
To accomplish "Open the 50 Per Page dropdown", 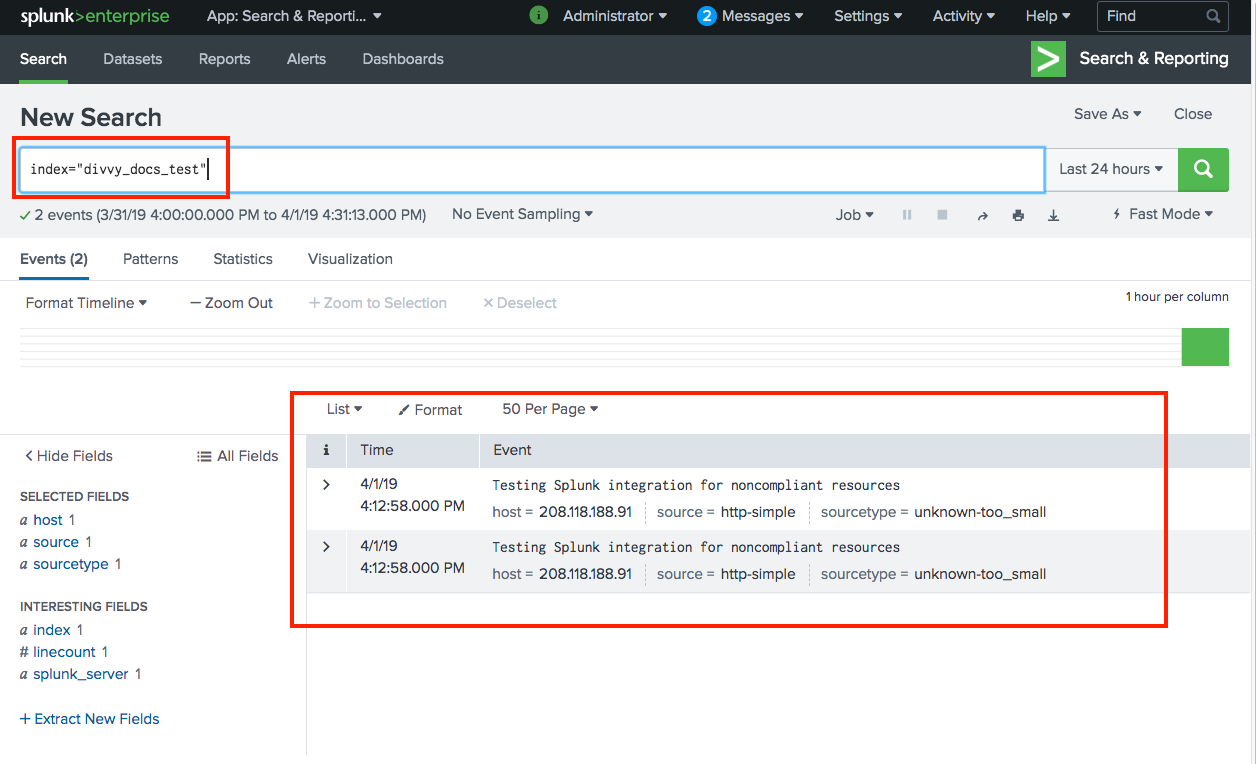I will coord(550,409).
